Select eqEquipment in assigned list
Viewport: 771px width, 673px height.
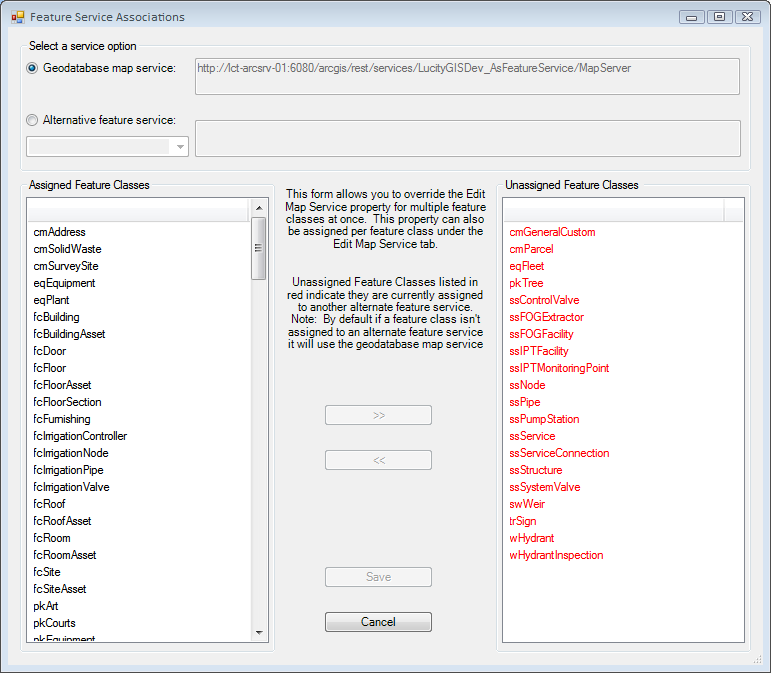pyautogui.click(x=64, y=283)
